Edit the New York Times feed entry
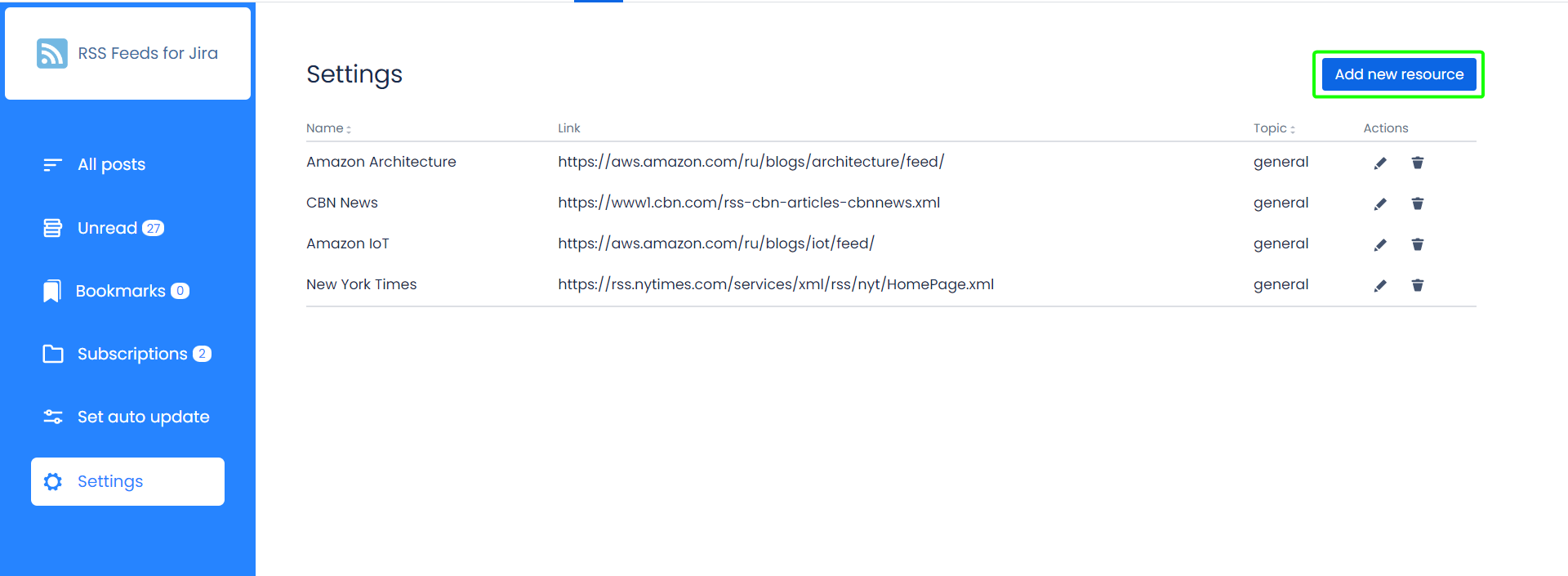The height and width of the screenshot is (576, 1568). pos(1380,285)
